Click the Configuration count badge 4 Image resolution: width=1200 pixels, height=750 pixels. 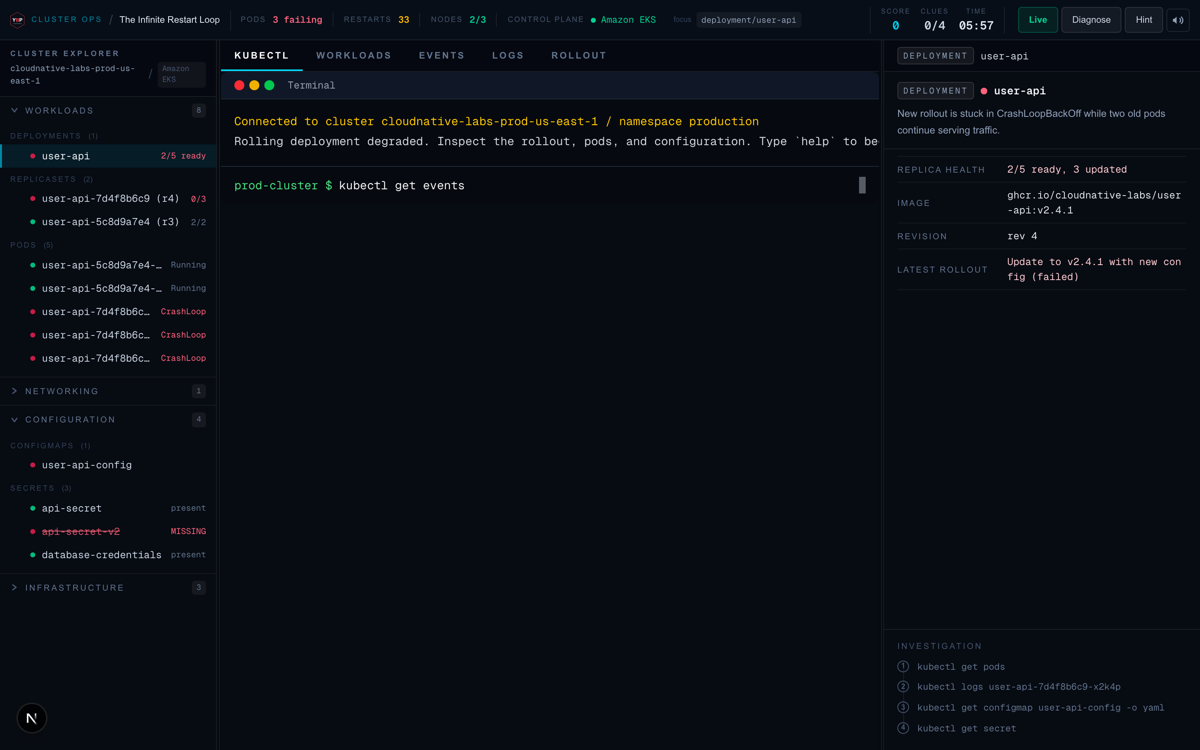click(198, 420)
